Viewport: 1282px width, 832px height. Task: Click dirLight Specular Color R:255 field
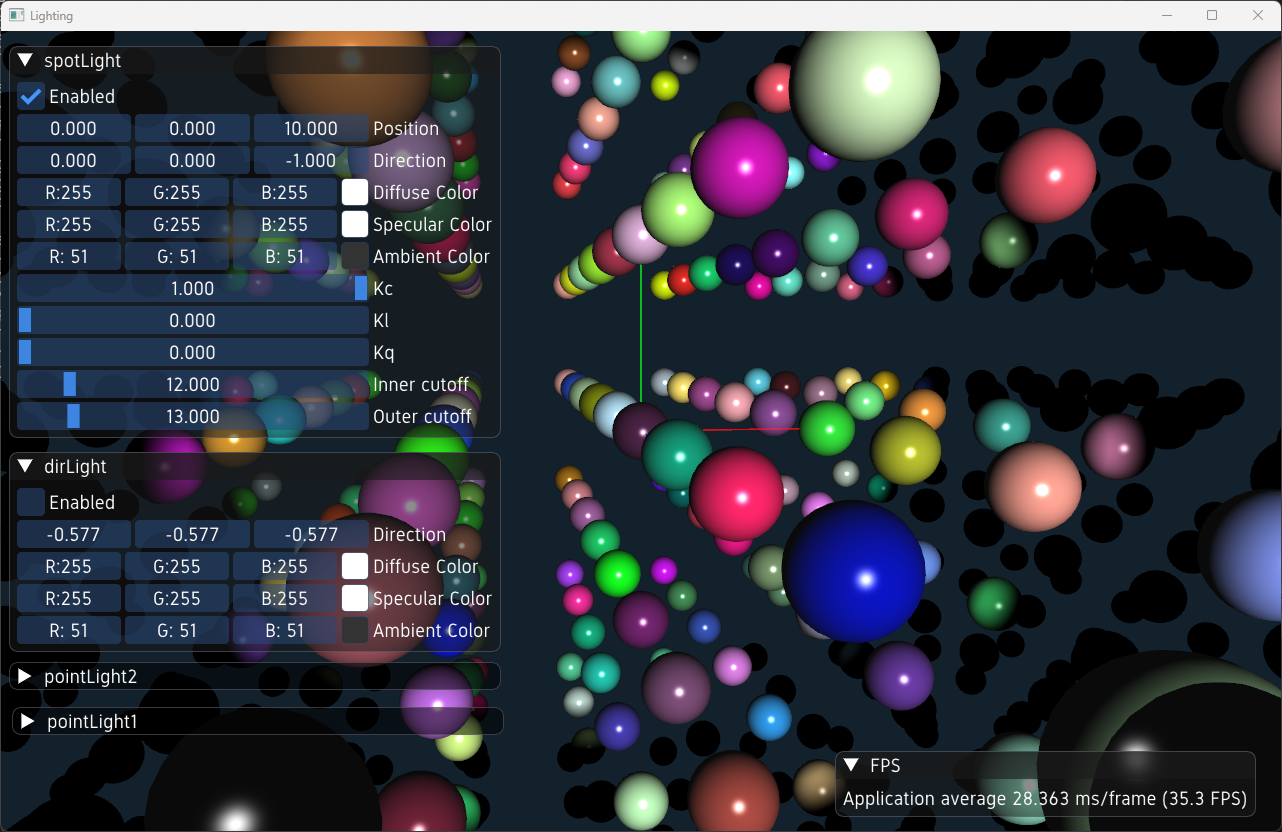(x=69, y=599)
